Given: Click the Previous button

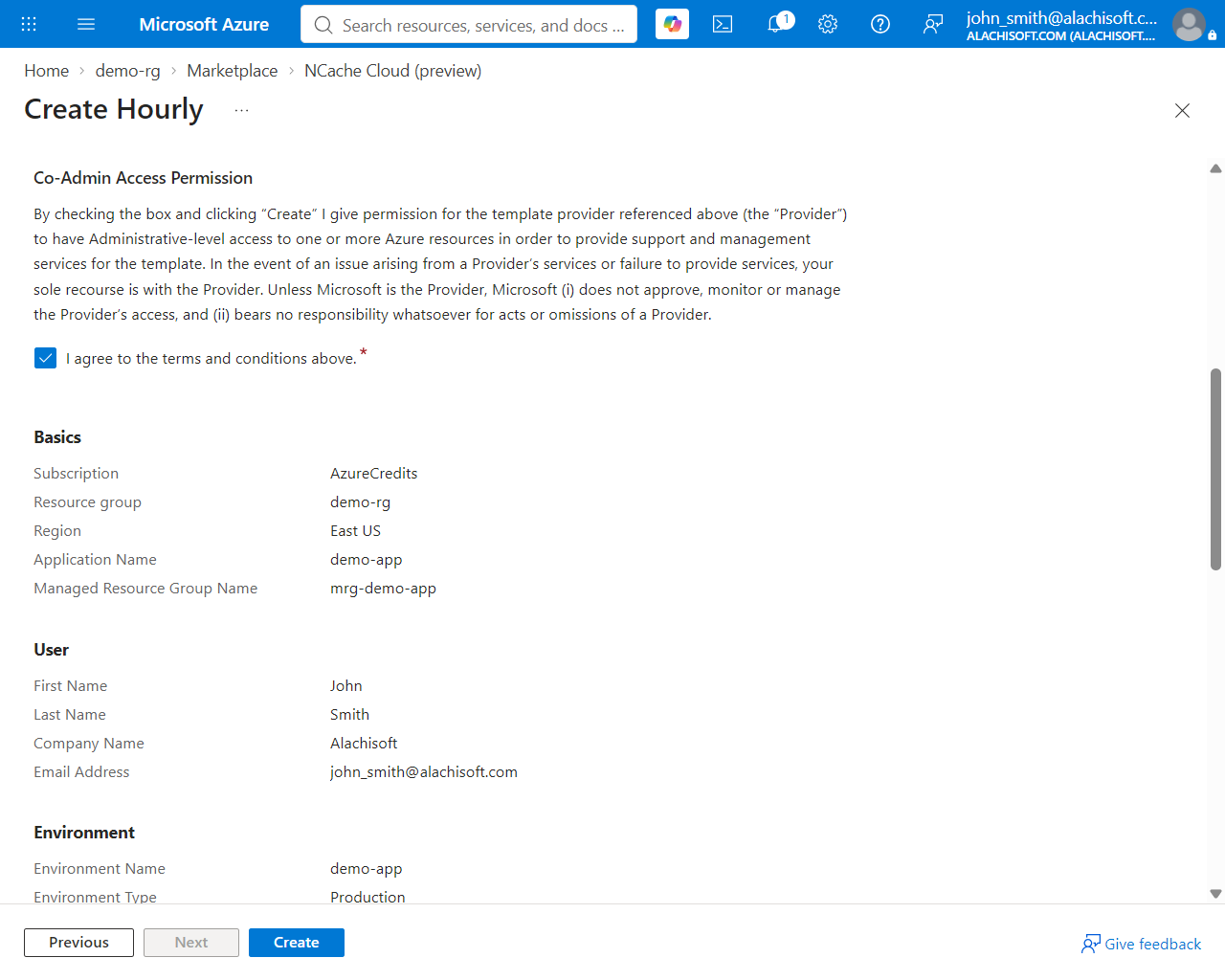Looking at the screenshot, I should pos(79,943).
